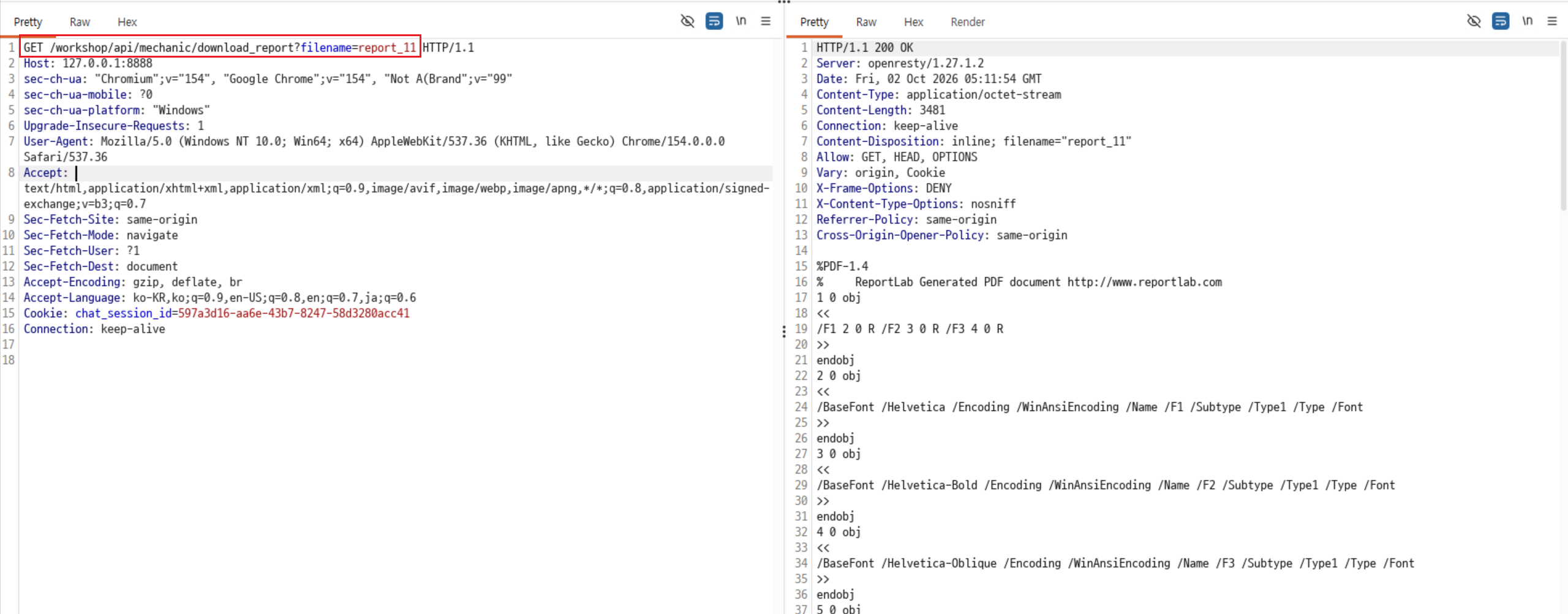The height and width of the screenshot is (614, 1568).
Task: Click the Accept-Encoding: gzip, deflate, br line
Action: (133, 282)
